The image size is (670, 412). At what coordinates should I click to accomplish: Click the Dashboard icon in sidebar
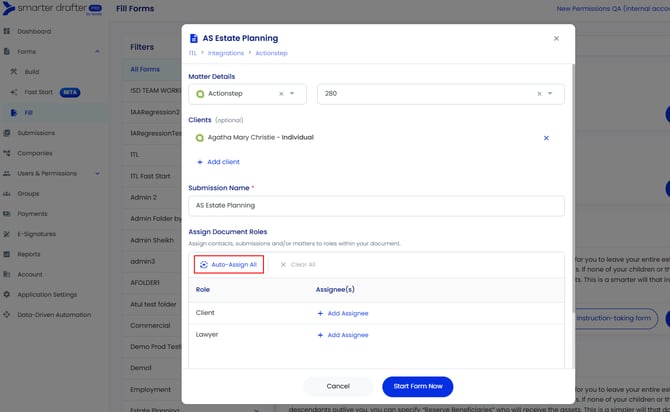[x=8, y=31]
